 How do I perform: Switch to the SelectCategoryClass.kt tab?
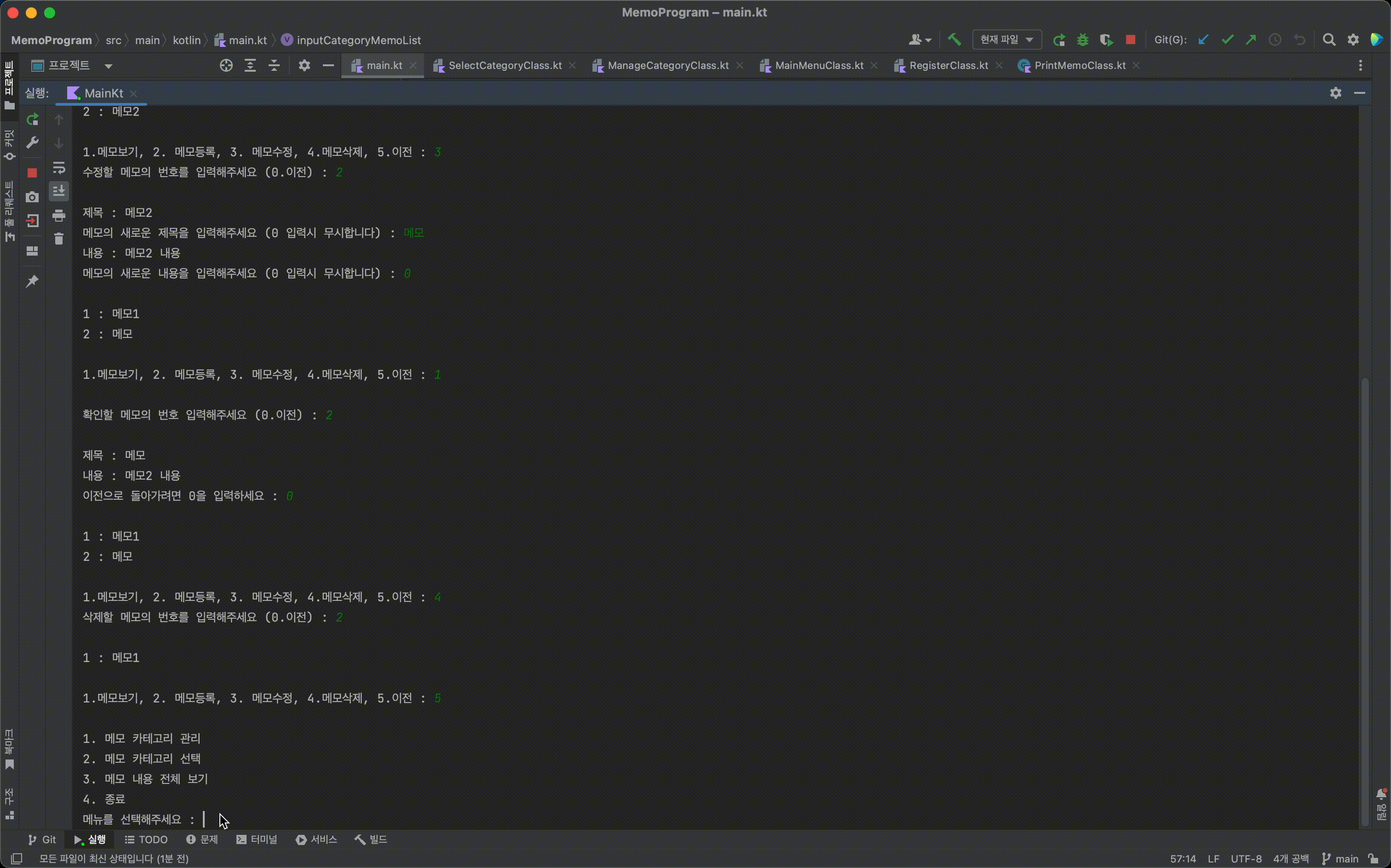pos(504,65)
